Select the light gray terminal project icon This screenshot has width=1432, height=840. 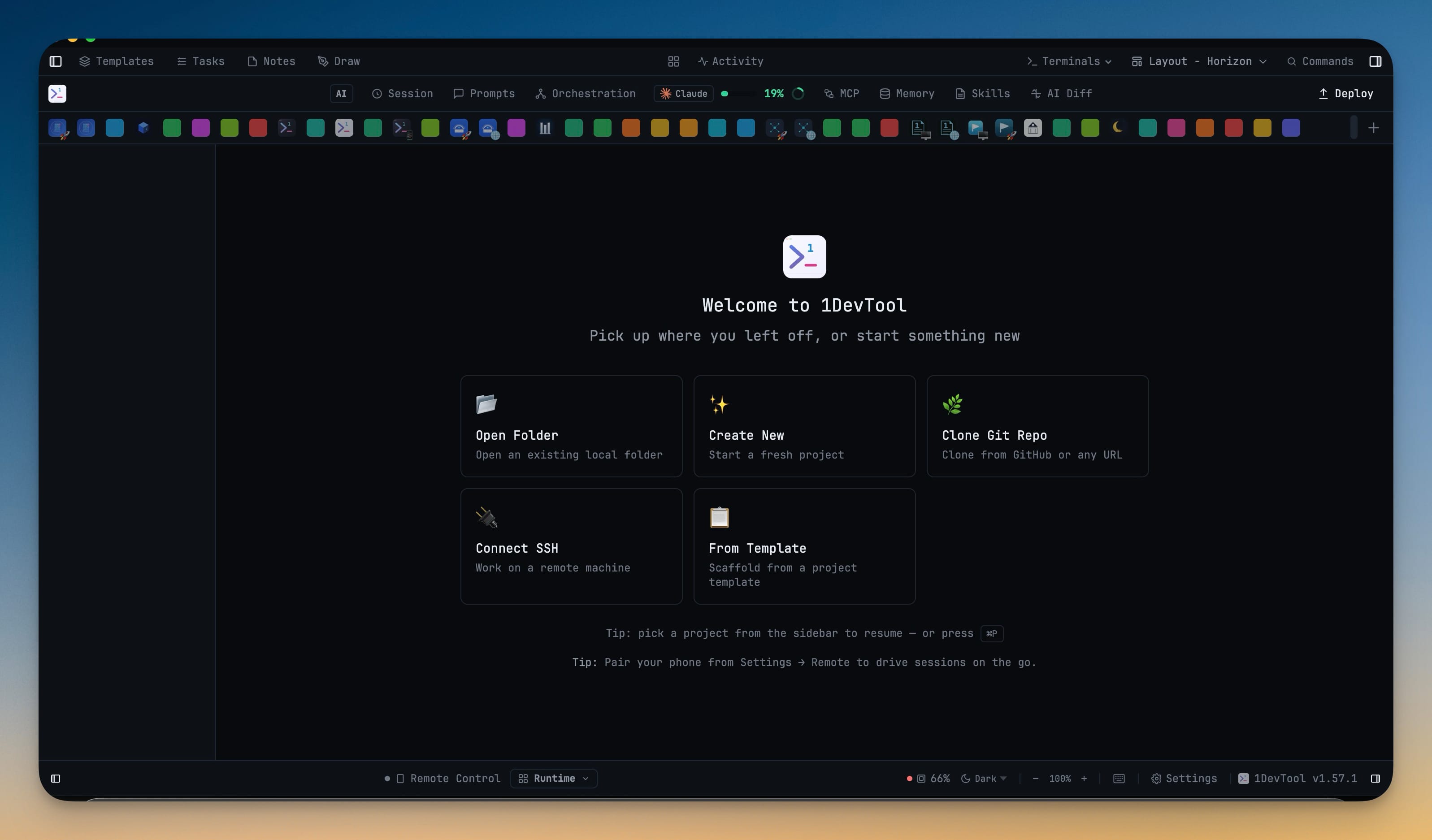pos(344,128)
